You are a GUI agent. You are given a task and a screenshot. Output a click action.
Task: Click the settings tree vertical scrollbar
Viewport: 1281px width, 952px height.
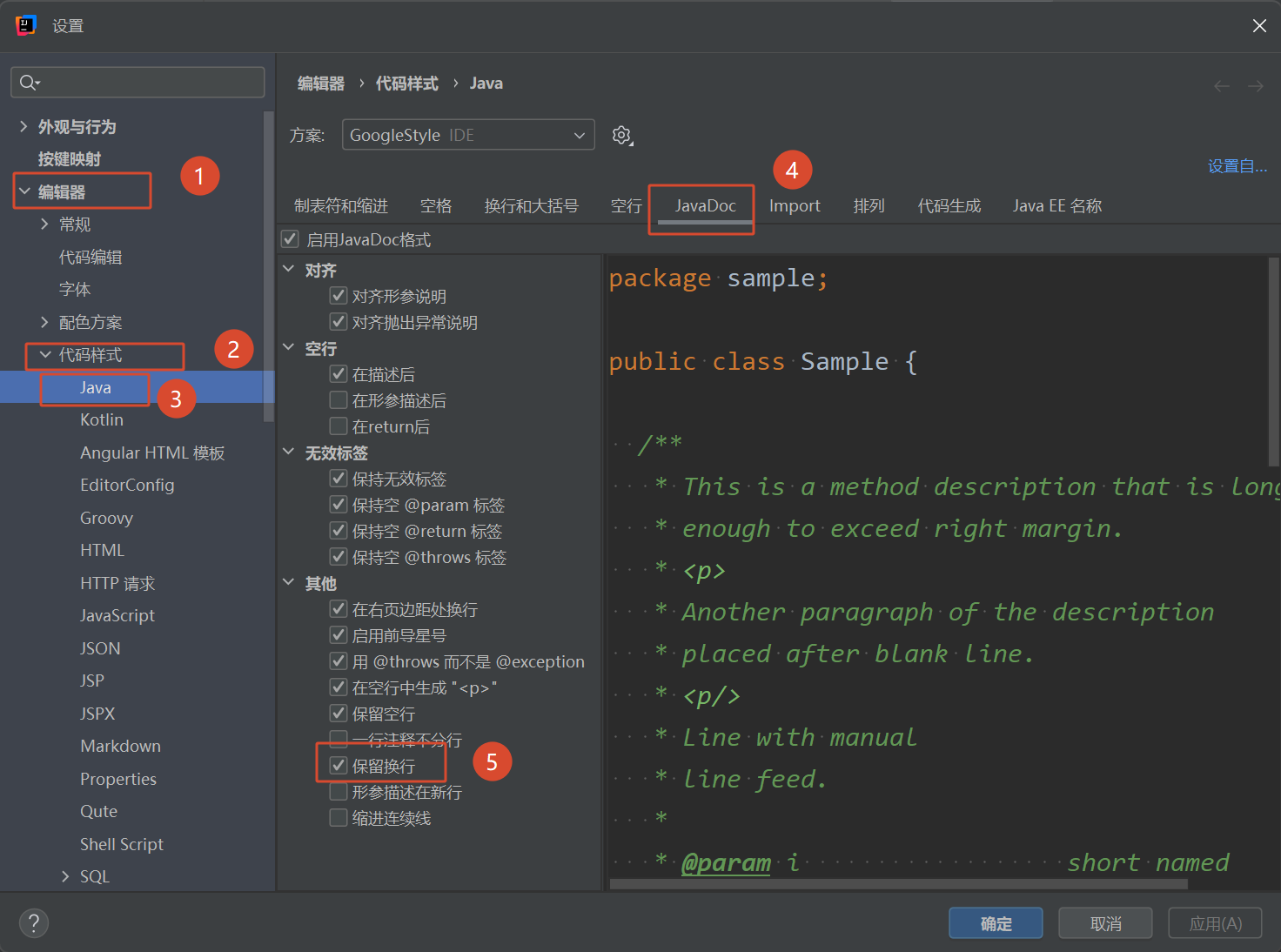(269, 265)
